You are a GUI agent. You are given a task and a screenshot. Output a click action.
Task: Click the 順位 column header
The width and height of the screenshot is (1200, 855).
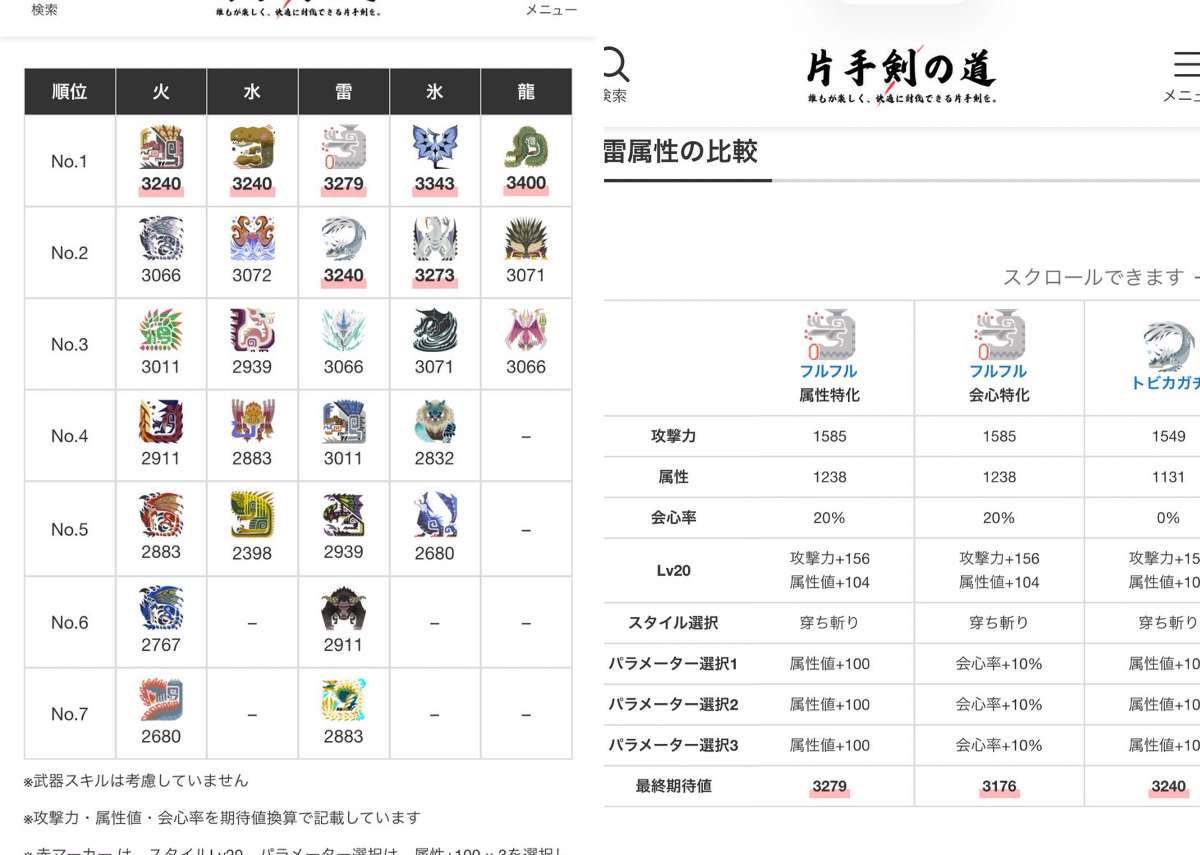[70, 92]
